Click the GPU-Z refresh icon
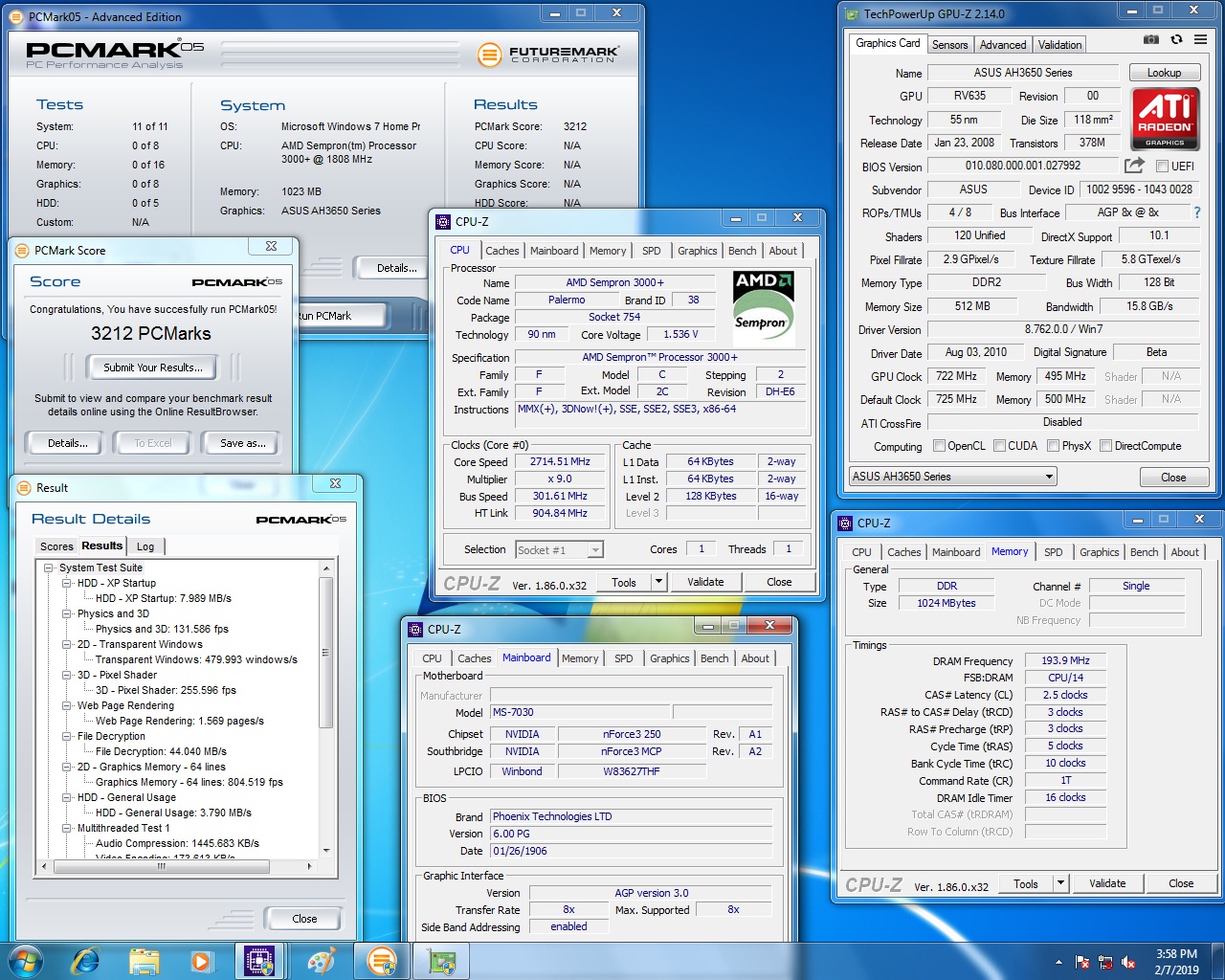 pyautogui.click(x=1176, y=39)
